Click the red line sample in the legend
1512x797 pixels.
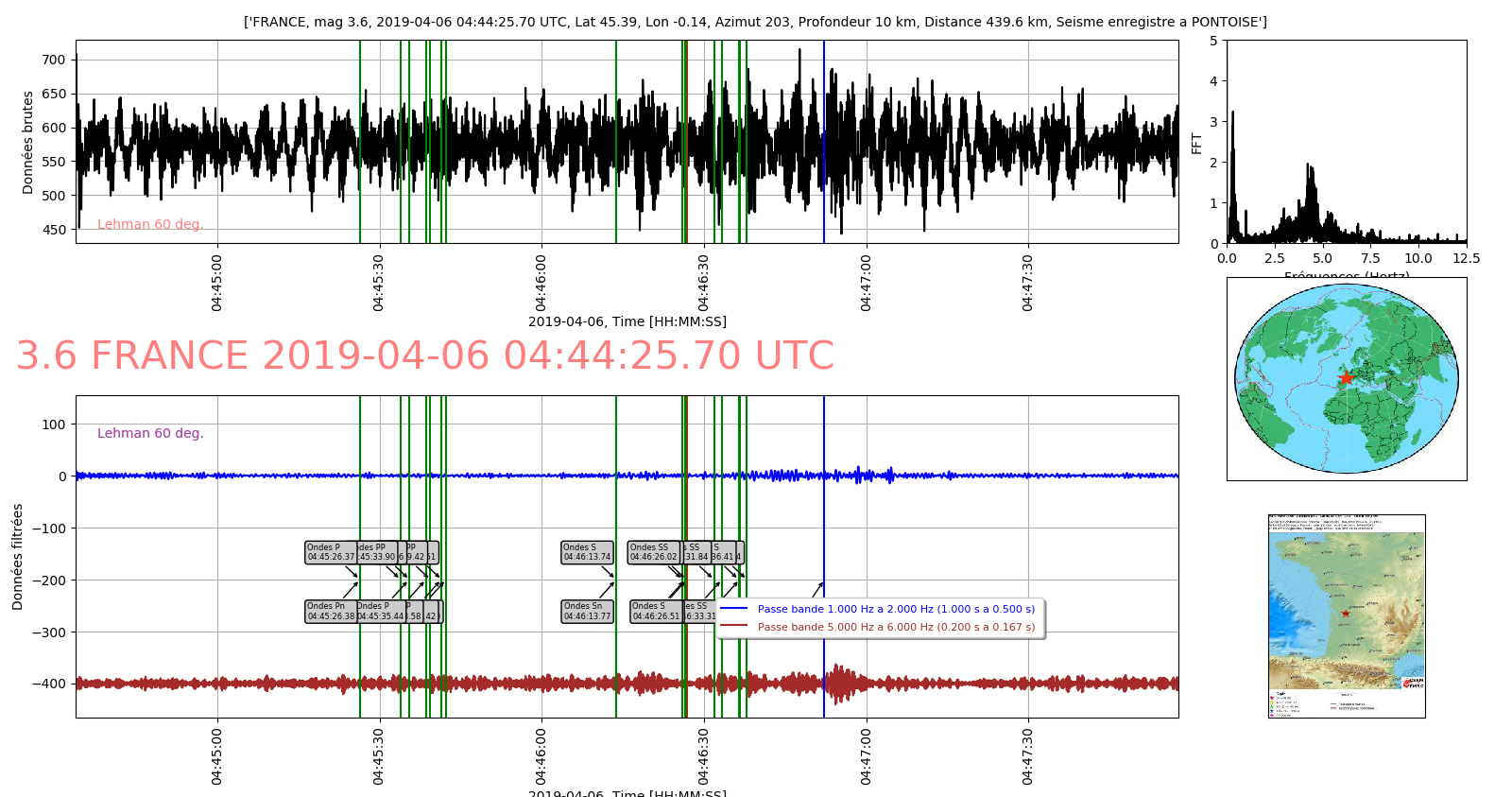[733, 627]
